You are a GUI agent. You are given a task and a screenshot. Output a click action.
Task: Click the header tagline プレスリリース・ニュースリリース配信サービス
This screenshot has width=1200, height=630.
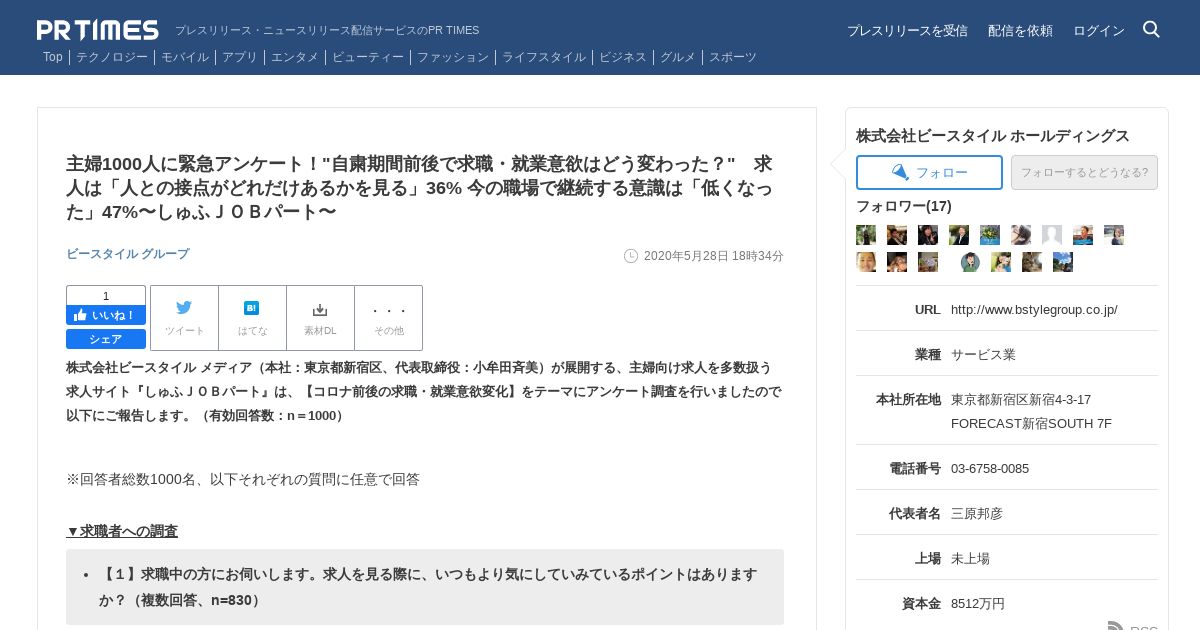click(327, 31)
